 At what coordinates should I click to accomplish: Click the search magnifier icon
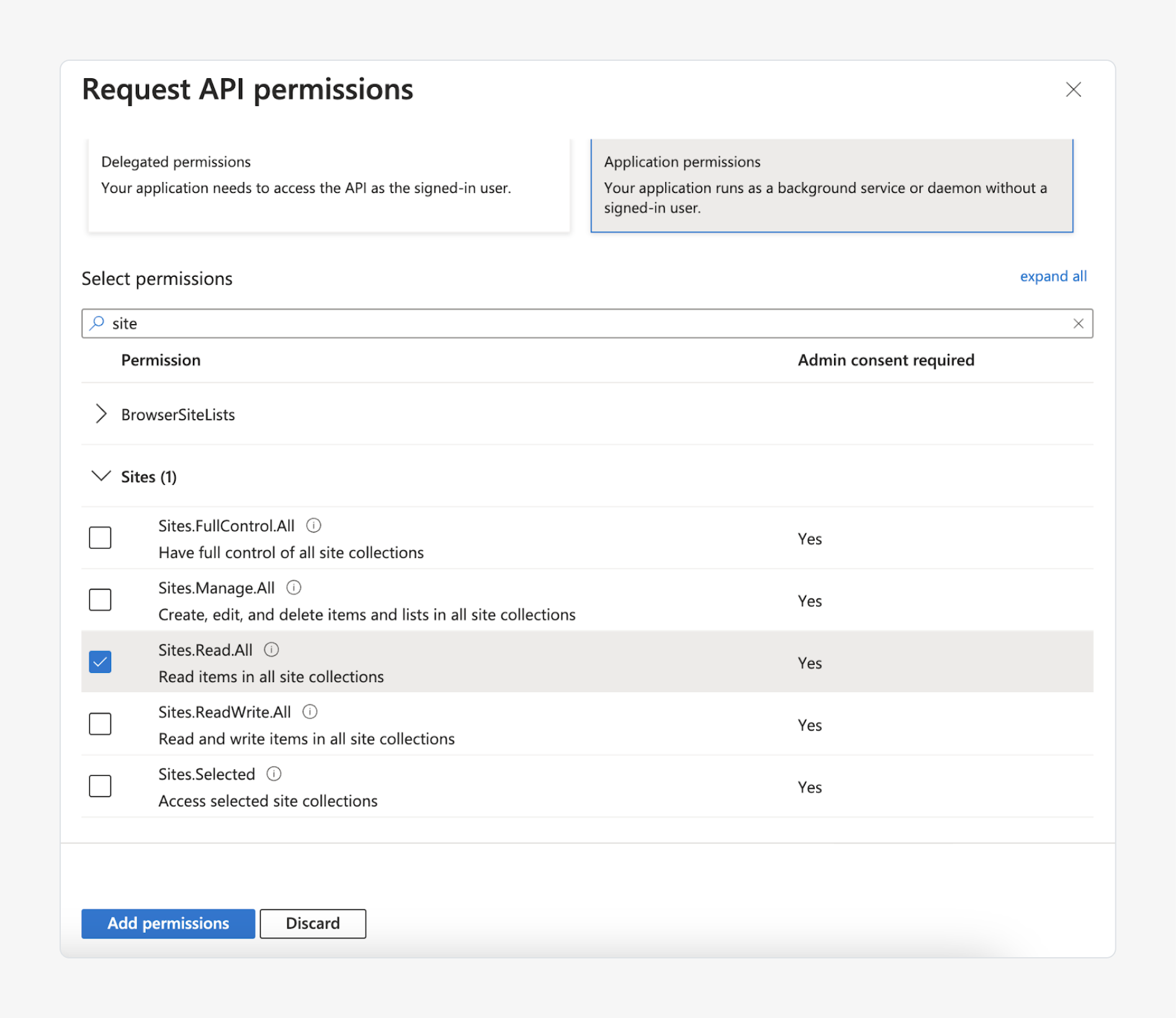[97, 323]
